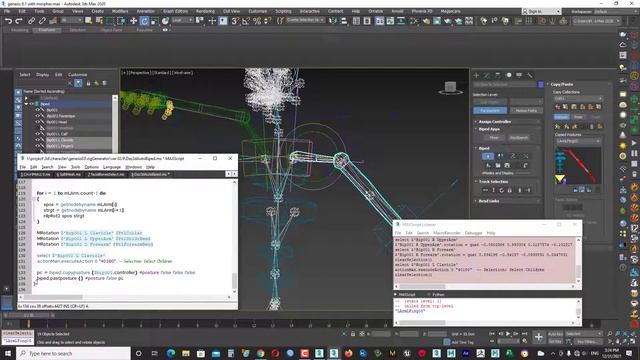The height and width of the screenshot is (360, 640).
Task: Choose the Select and Move tool
Action: point(133,21)
